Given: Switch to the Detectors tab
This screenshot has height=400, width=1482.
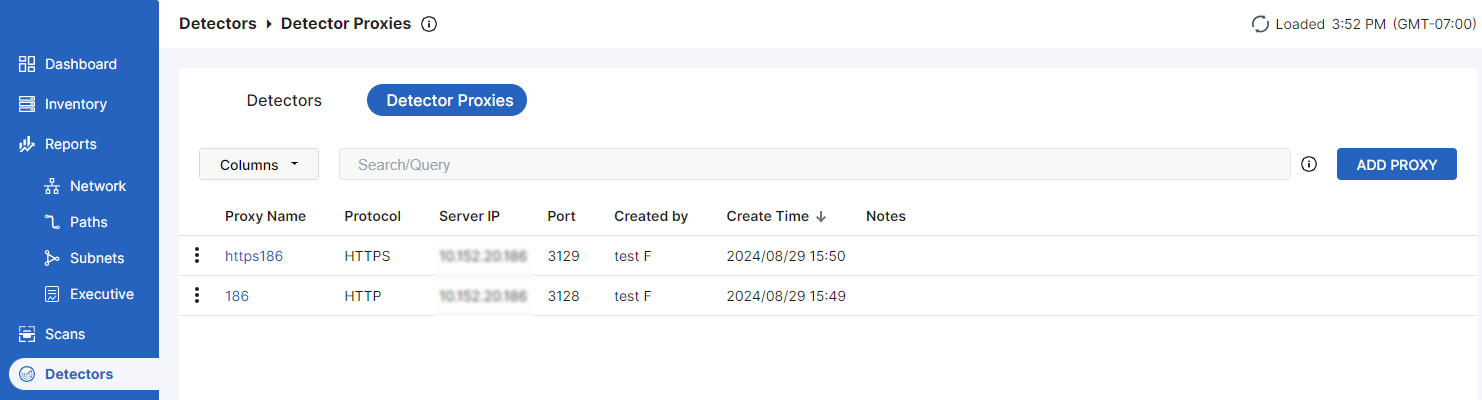Looking at the screenshot, I should [284, 100].
